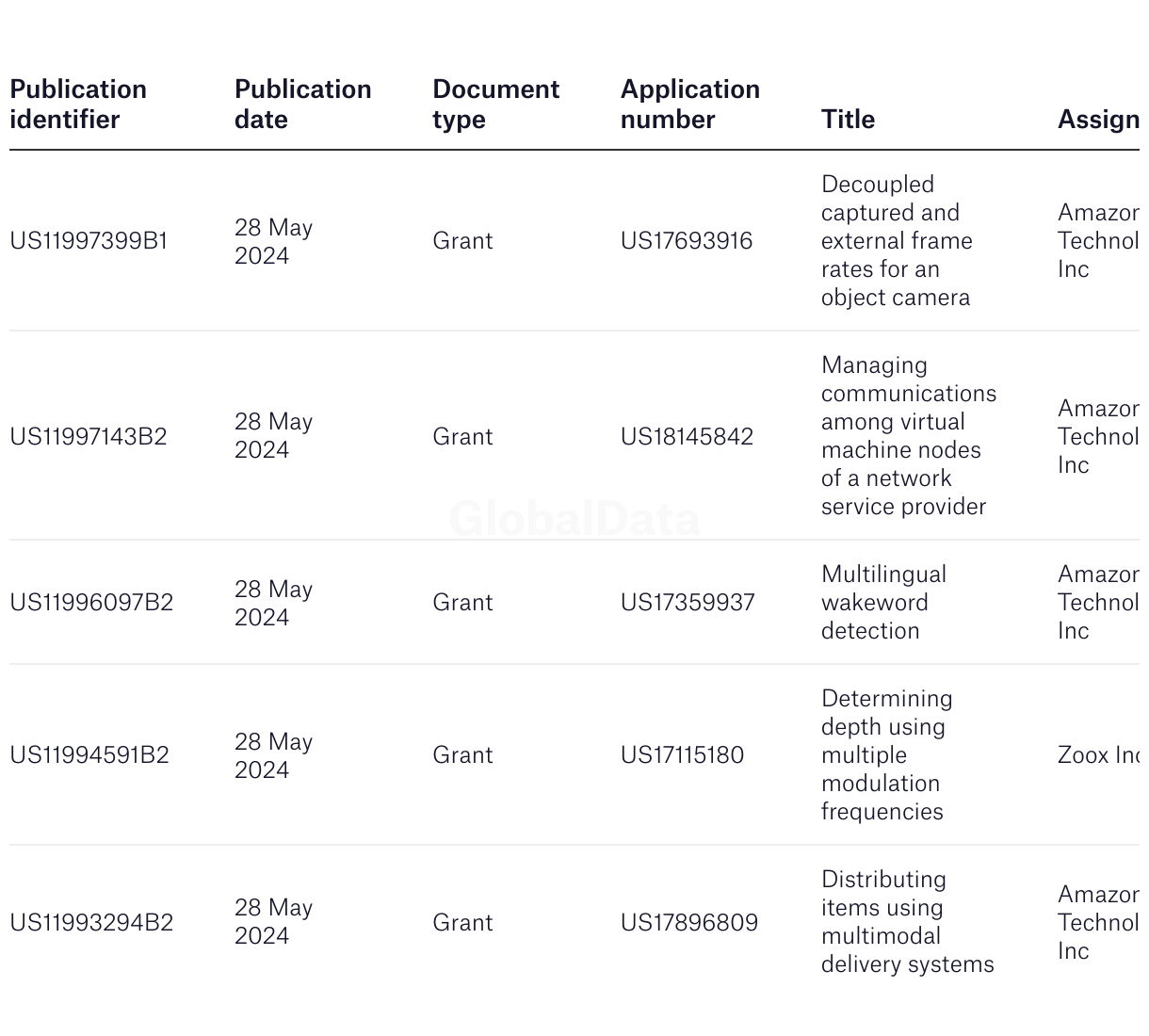Select application number US18145842
Screen dimensions: 1149x1036
(x=687, y=437)
